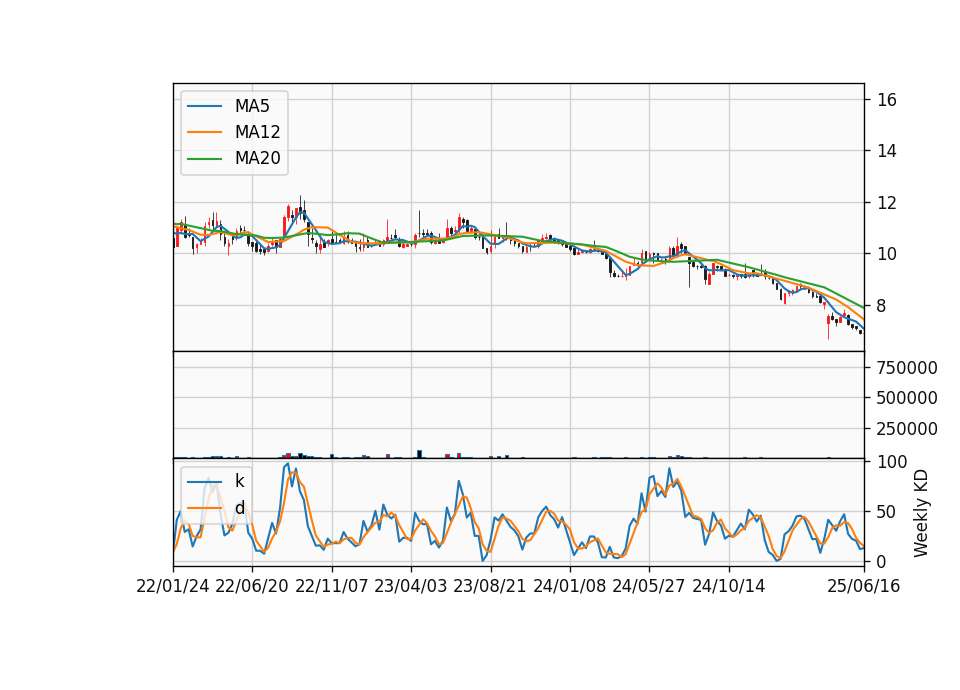960x690 pixels.
Task: Click the KD axis value 50
Action: coord(887,512)
